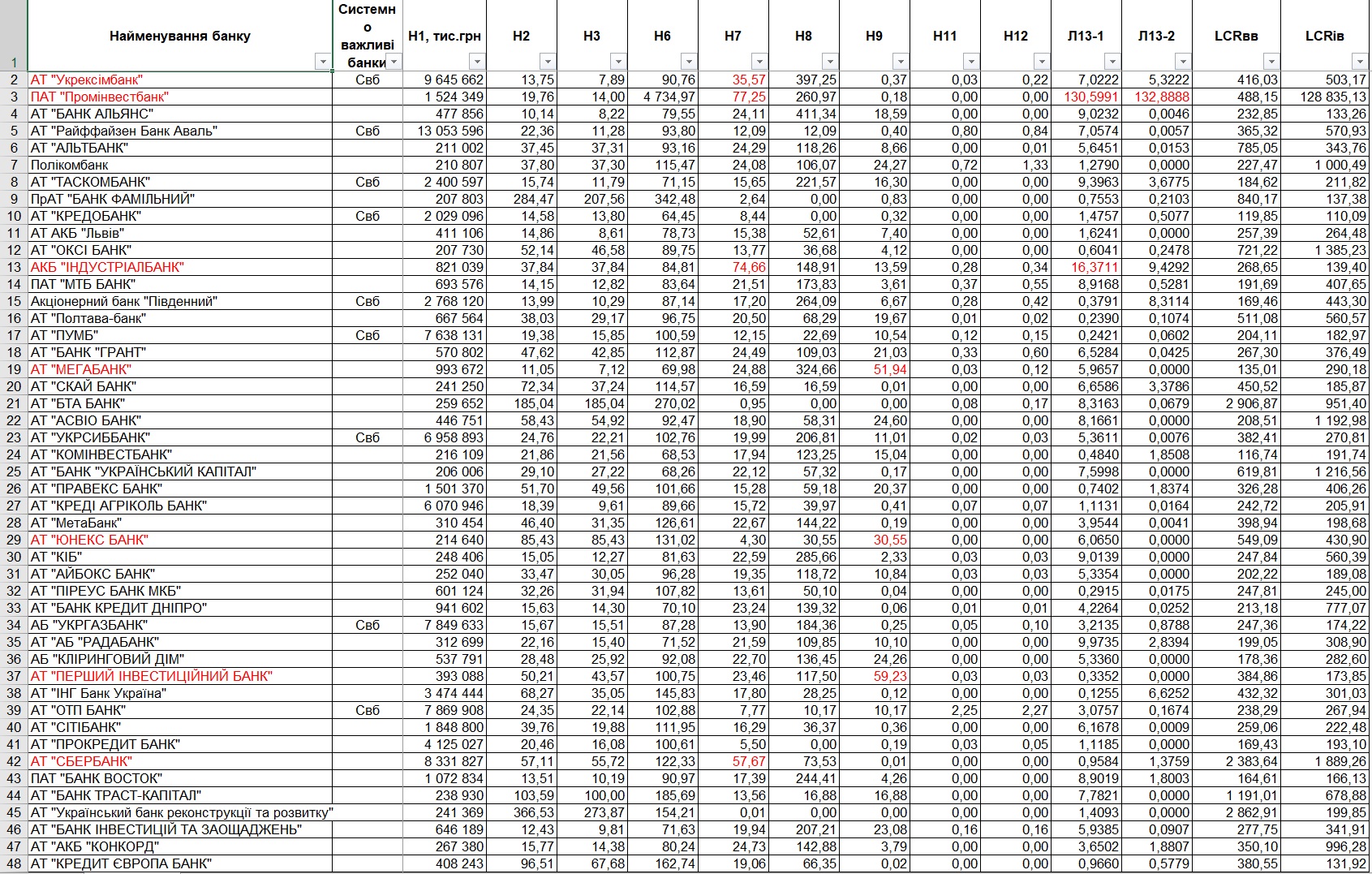Open filter dropdown for Н2 column
This screenshot has width=1372, height=874.
pyautogui.click(x=548, y=62)
